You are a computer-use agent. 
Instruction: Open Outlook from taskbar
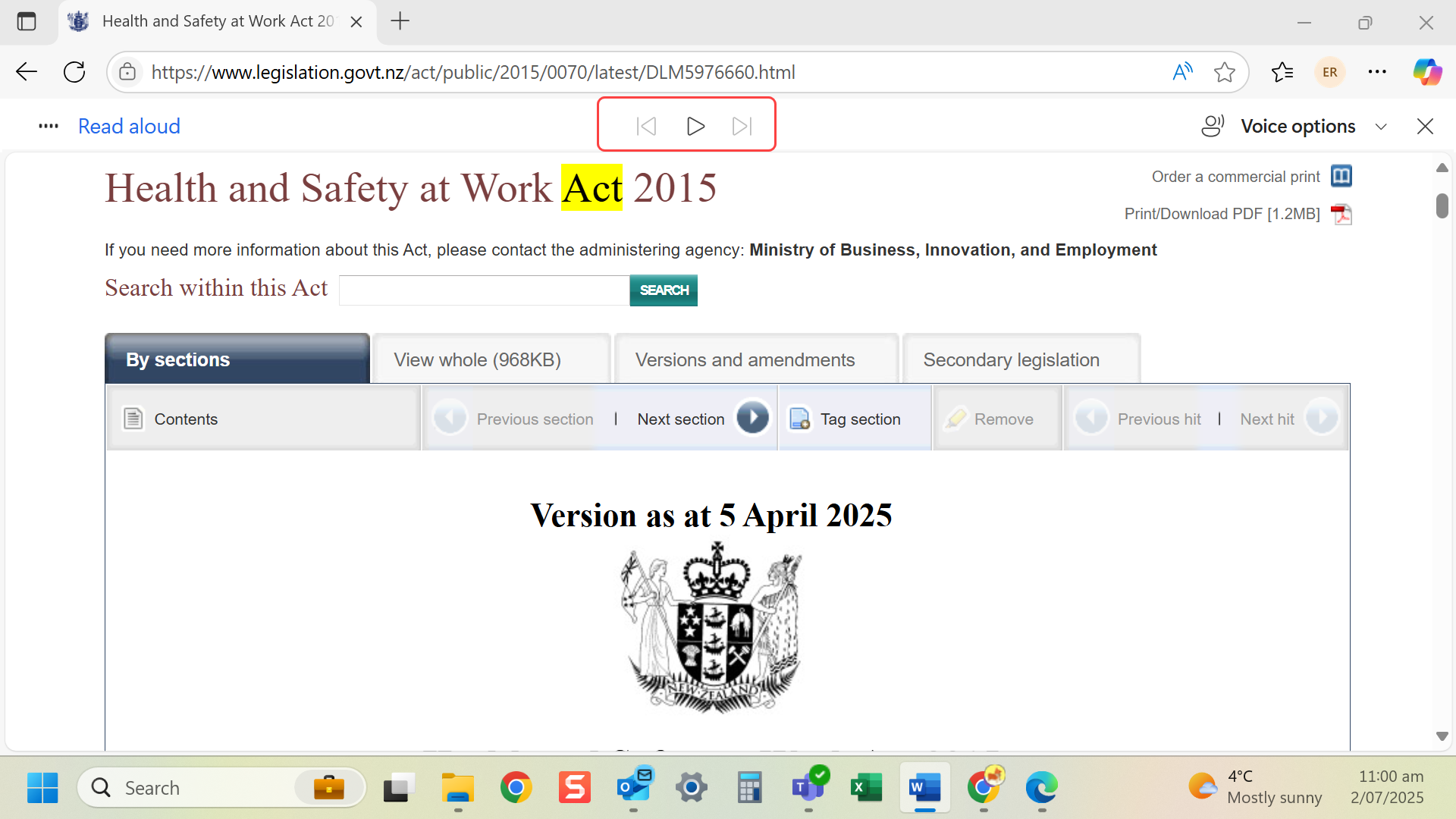pyautogui.click(x=634, y=788)
